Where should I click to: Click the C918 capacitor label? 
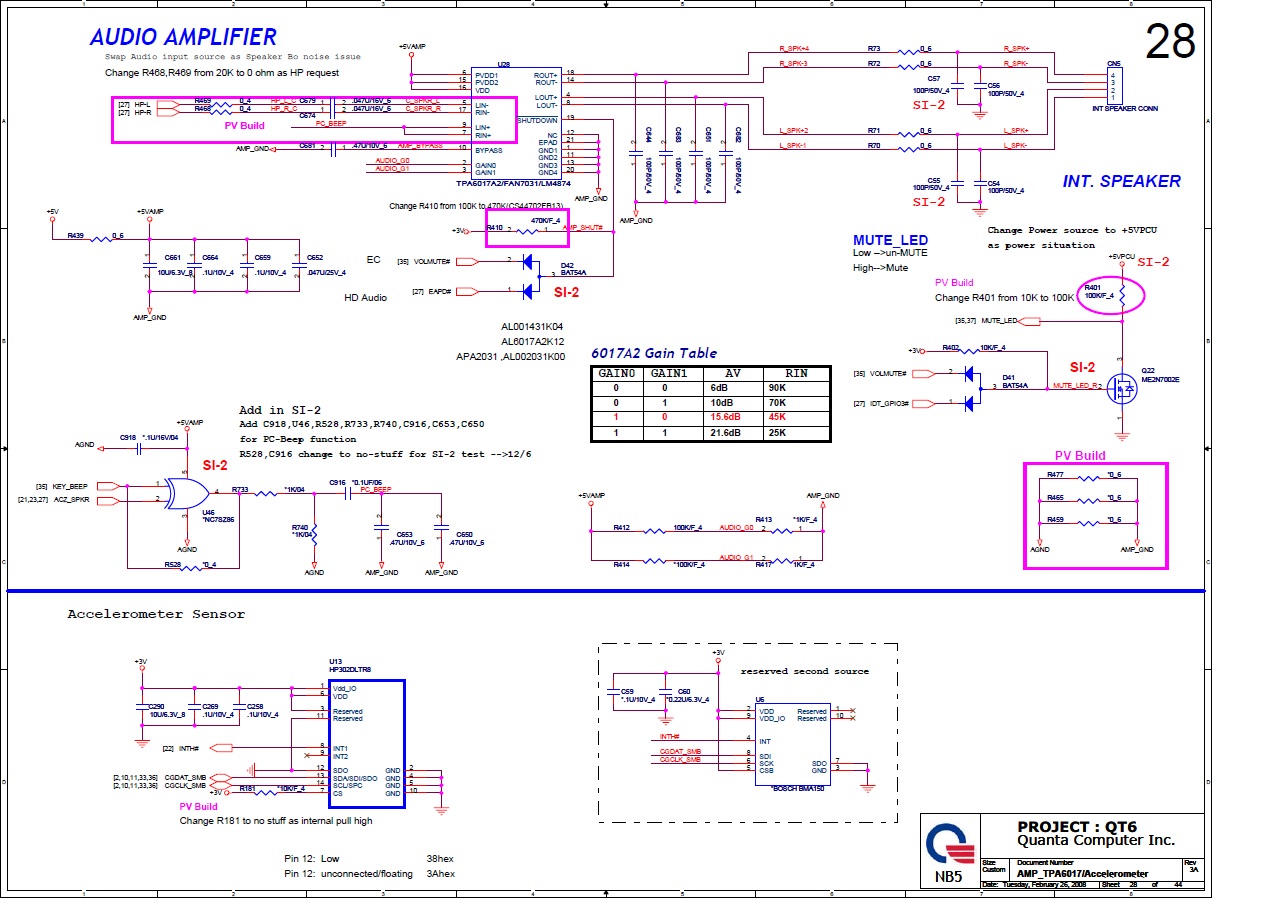(128, 437)
